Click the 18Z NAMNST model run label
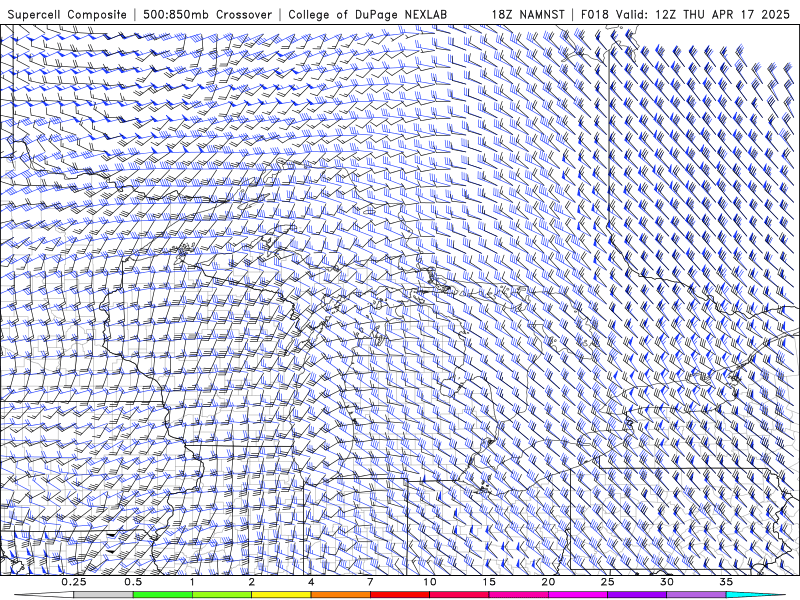 click(x=528, y=14)
